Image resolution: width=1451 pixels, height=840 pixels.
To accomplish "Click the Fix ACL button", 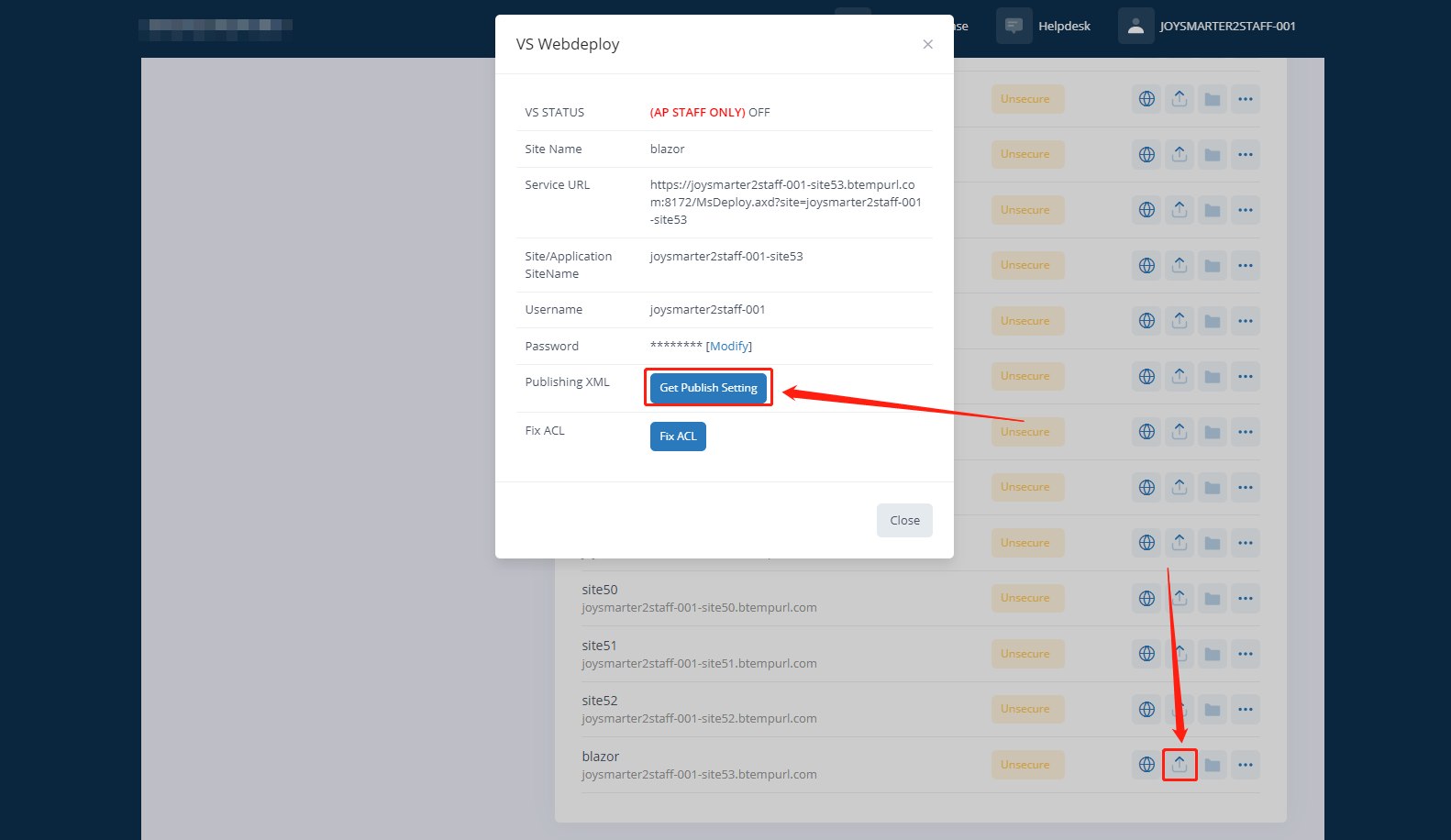I will coord(678,437).
